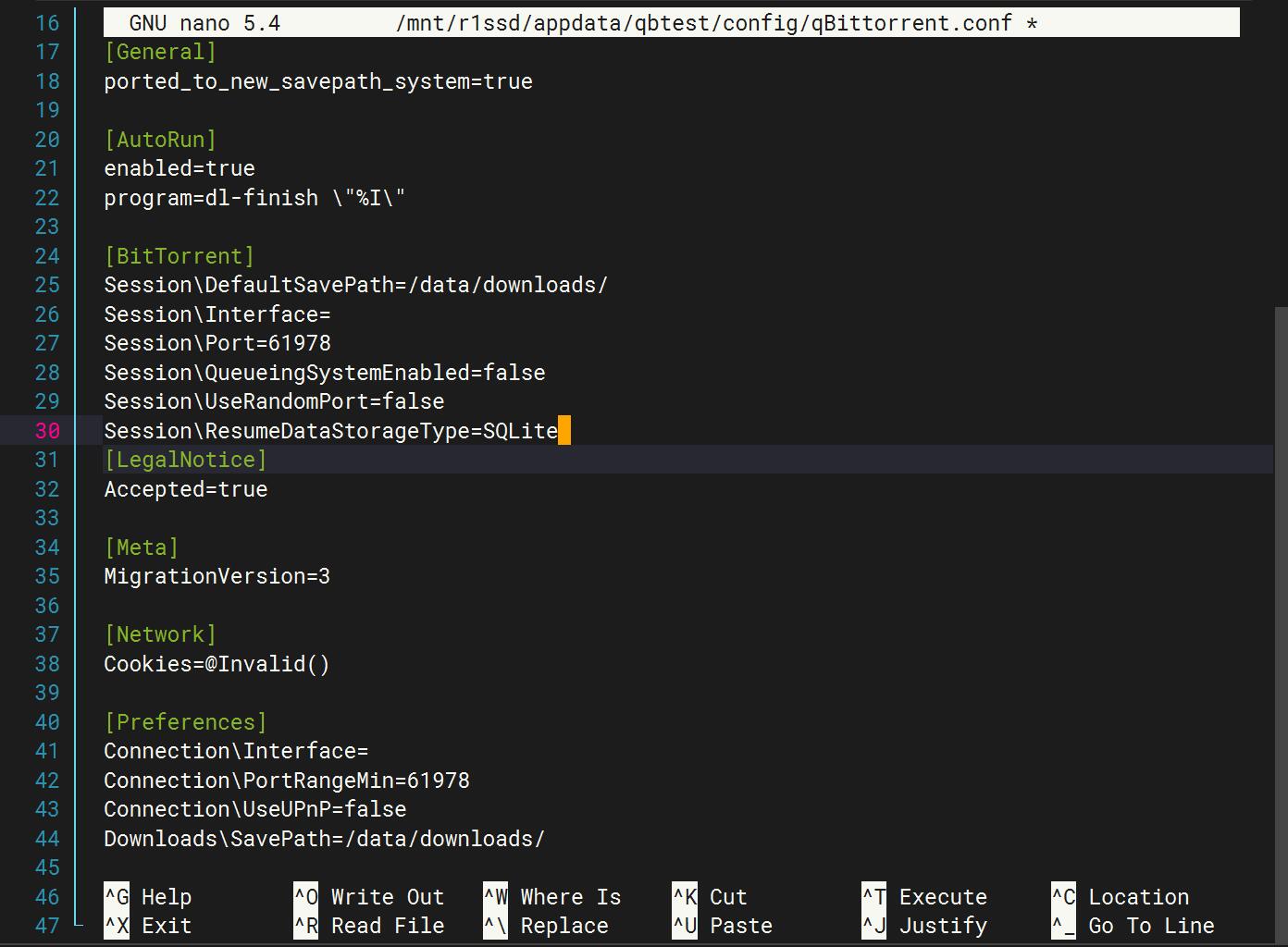
Task: Click the ^K Cut shortcut label
Action: click(712, 896)
